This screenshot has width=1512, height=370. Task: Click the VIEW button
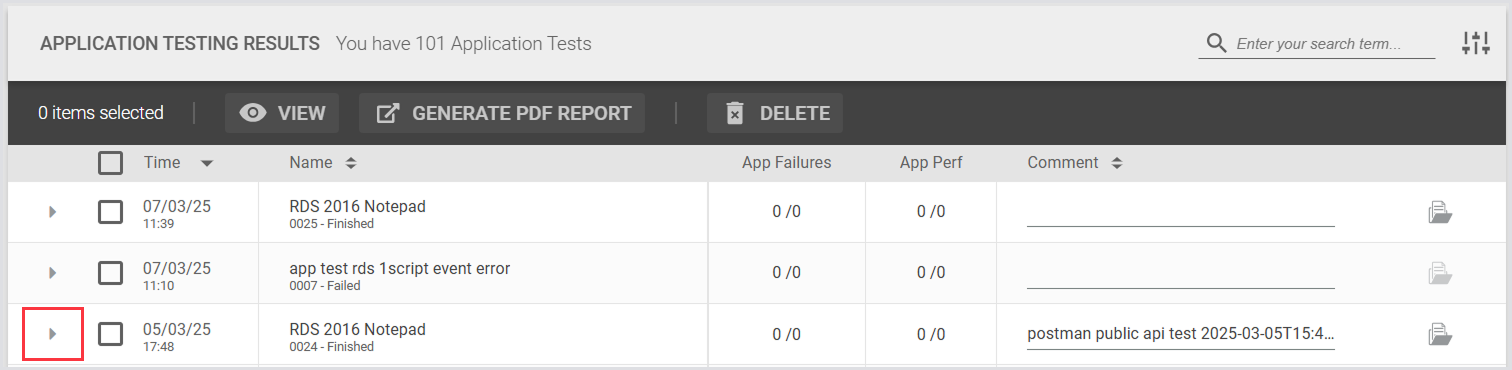[282, 113]
